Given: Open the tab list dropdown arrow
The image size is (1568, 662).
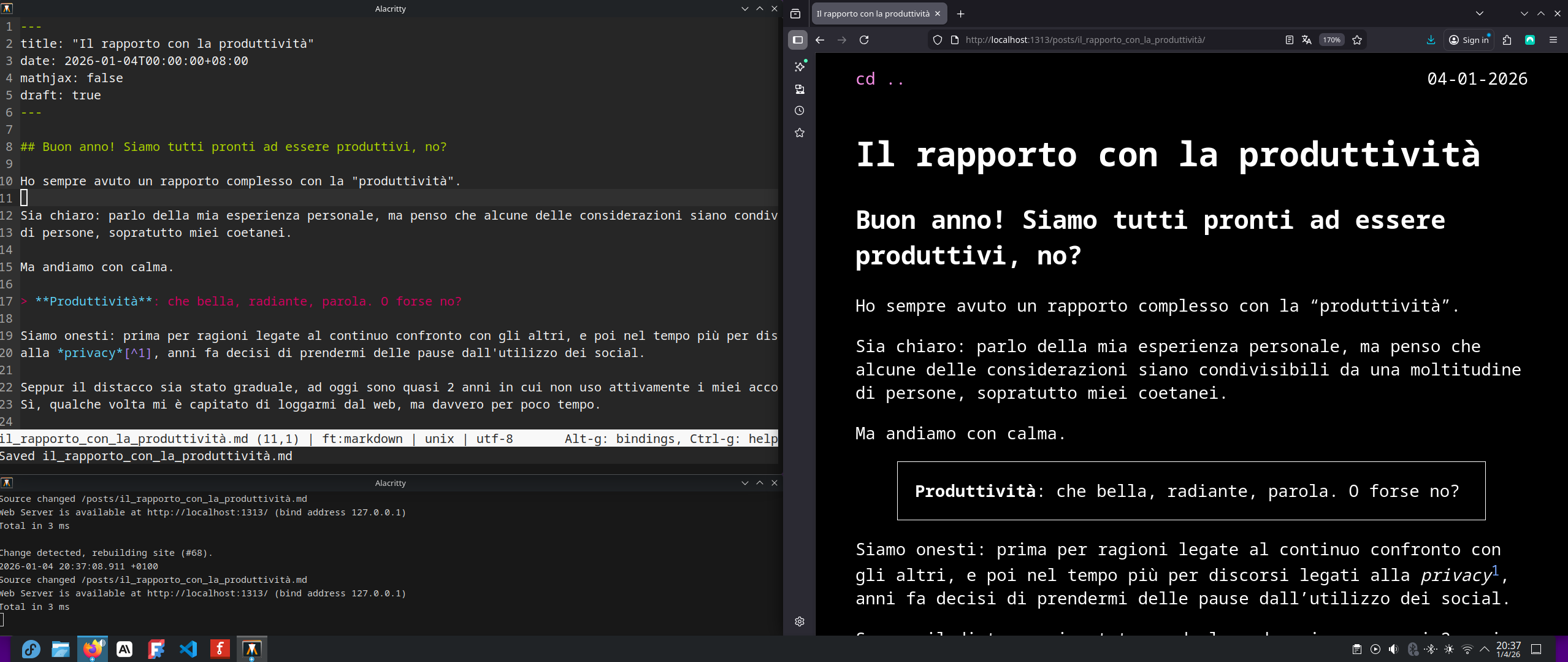Looking at the screenshot, I should point(1479,13).
